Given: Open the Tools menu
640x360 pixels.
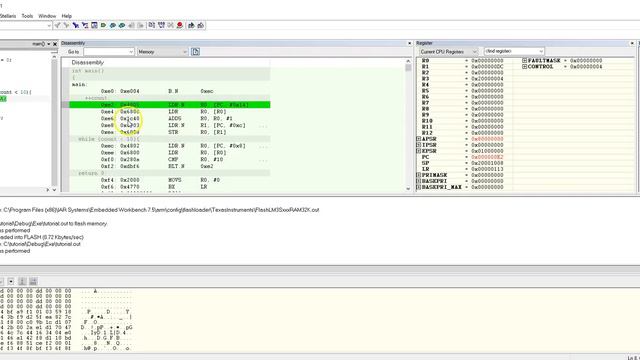Looking at the screenshot, I should click(x=27, y=16).
